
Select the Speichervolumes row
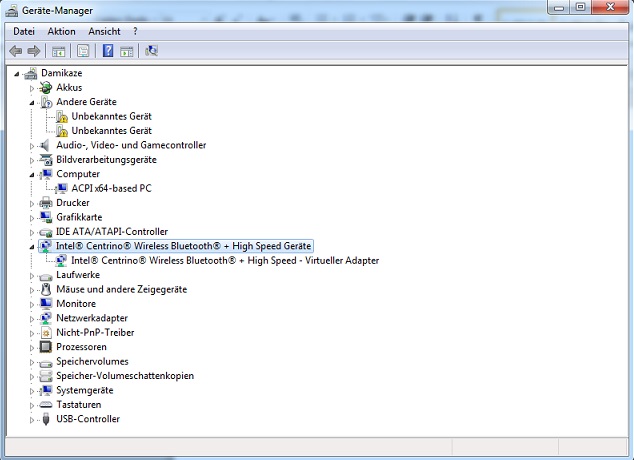coord(92,361)
